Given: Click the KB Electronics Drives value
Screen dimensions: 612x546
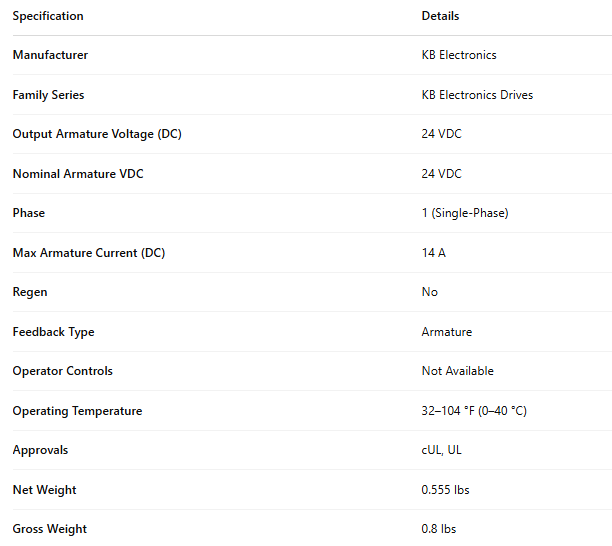Looking at the screenshot, I should [x=477, y=95].
